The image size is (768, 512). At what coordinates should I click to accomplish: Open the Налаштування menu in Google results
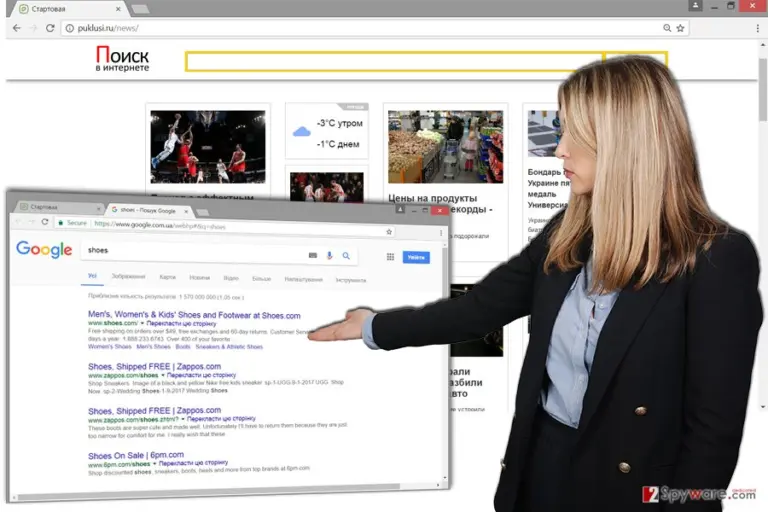tap(303, 279)
